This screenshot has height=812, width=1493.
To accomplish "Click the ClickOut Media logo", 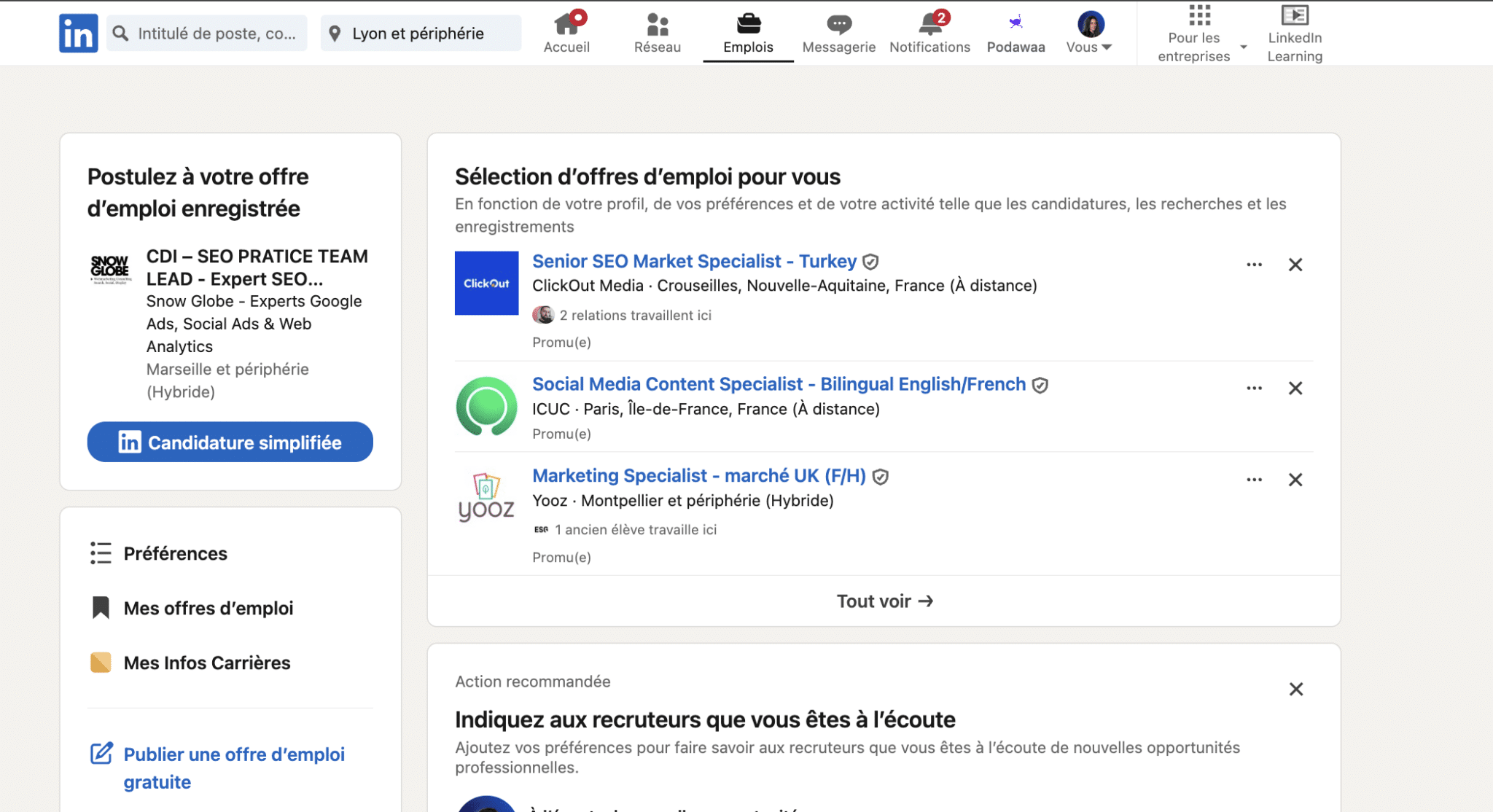I will click(486, 283).
